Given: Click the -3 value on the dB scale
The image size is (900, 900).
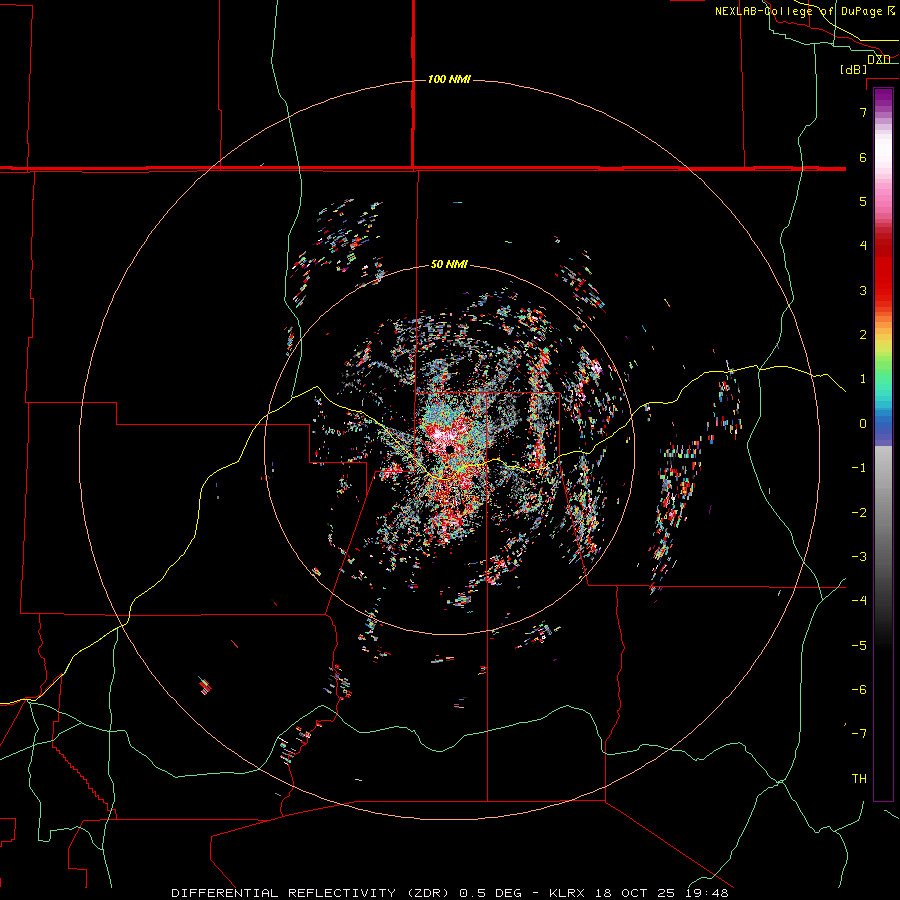Looking at the screenshot, I should [859, 557].
